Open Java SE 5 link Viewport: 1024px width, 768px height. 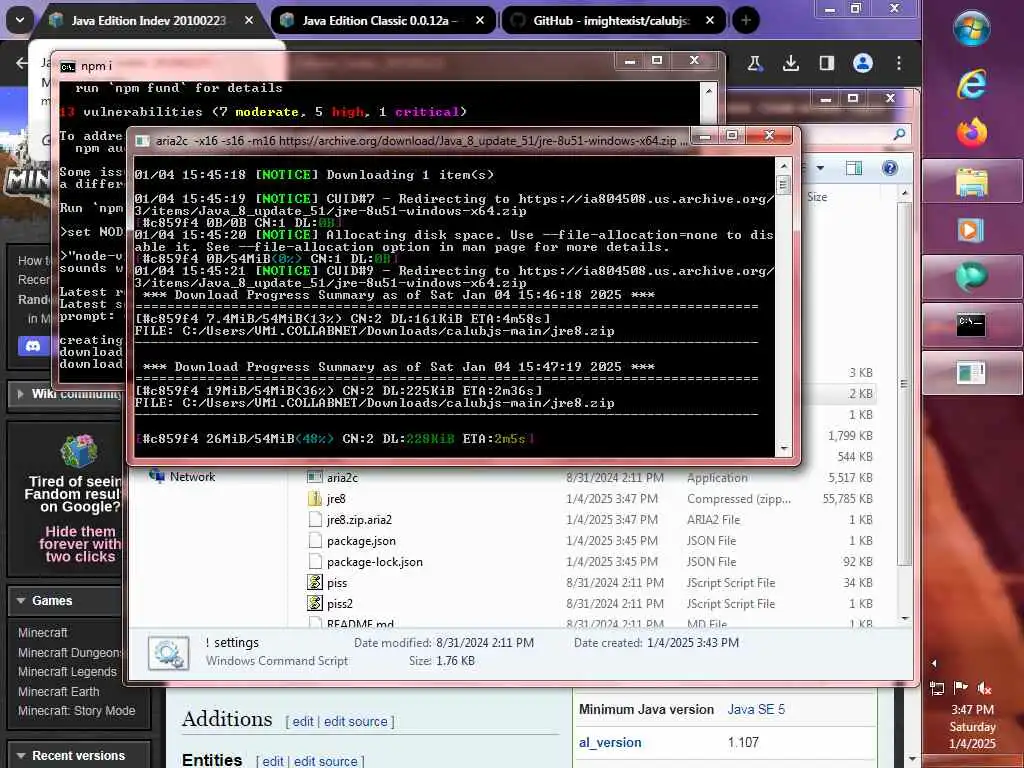[x=756, y=709]
